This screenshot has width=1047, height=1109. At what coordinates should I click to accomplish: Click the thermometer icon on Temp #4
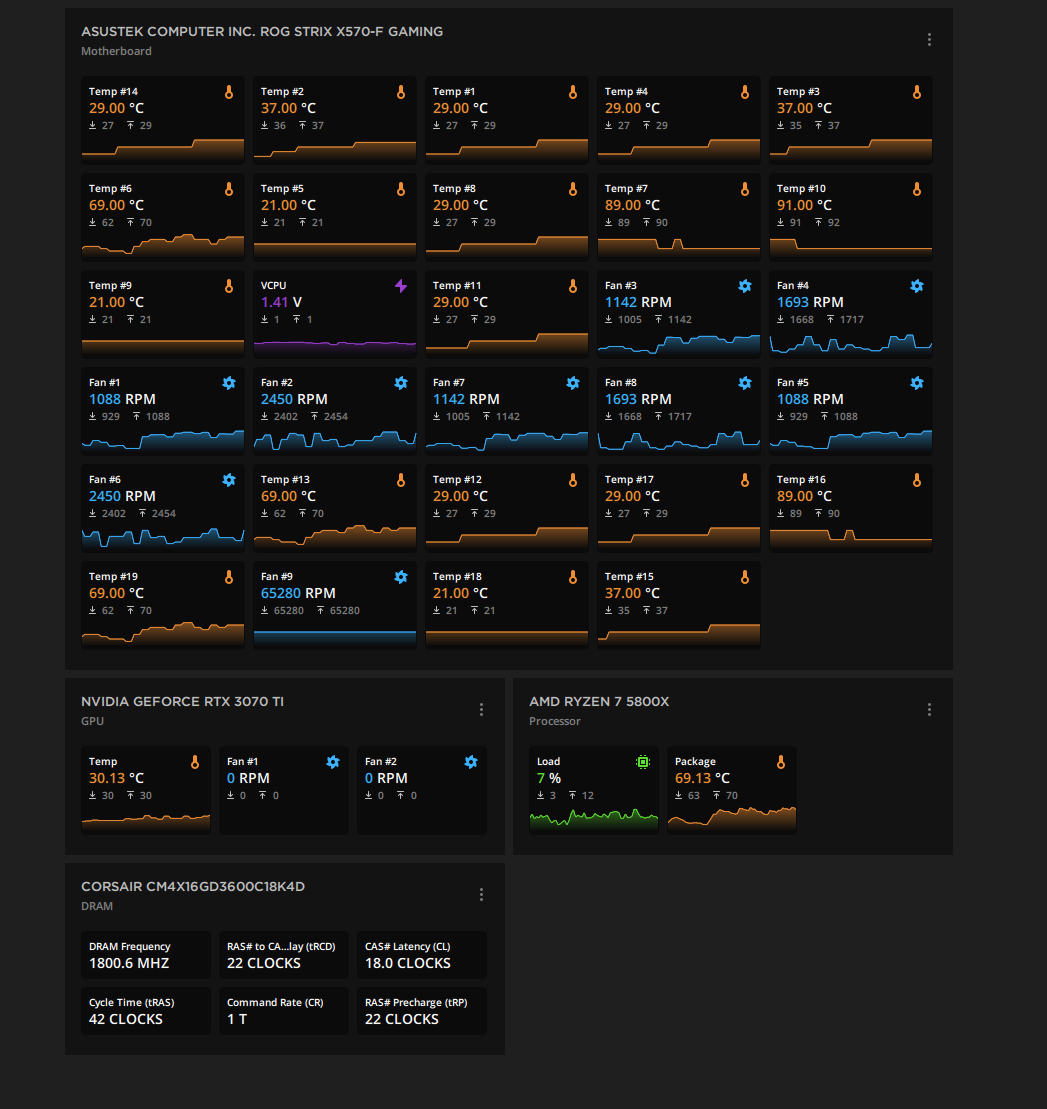744,92
